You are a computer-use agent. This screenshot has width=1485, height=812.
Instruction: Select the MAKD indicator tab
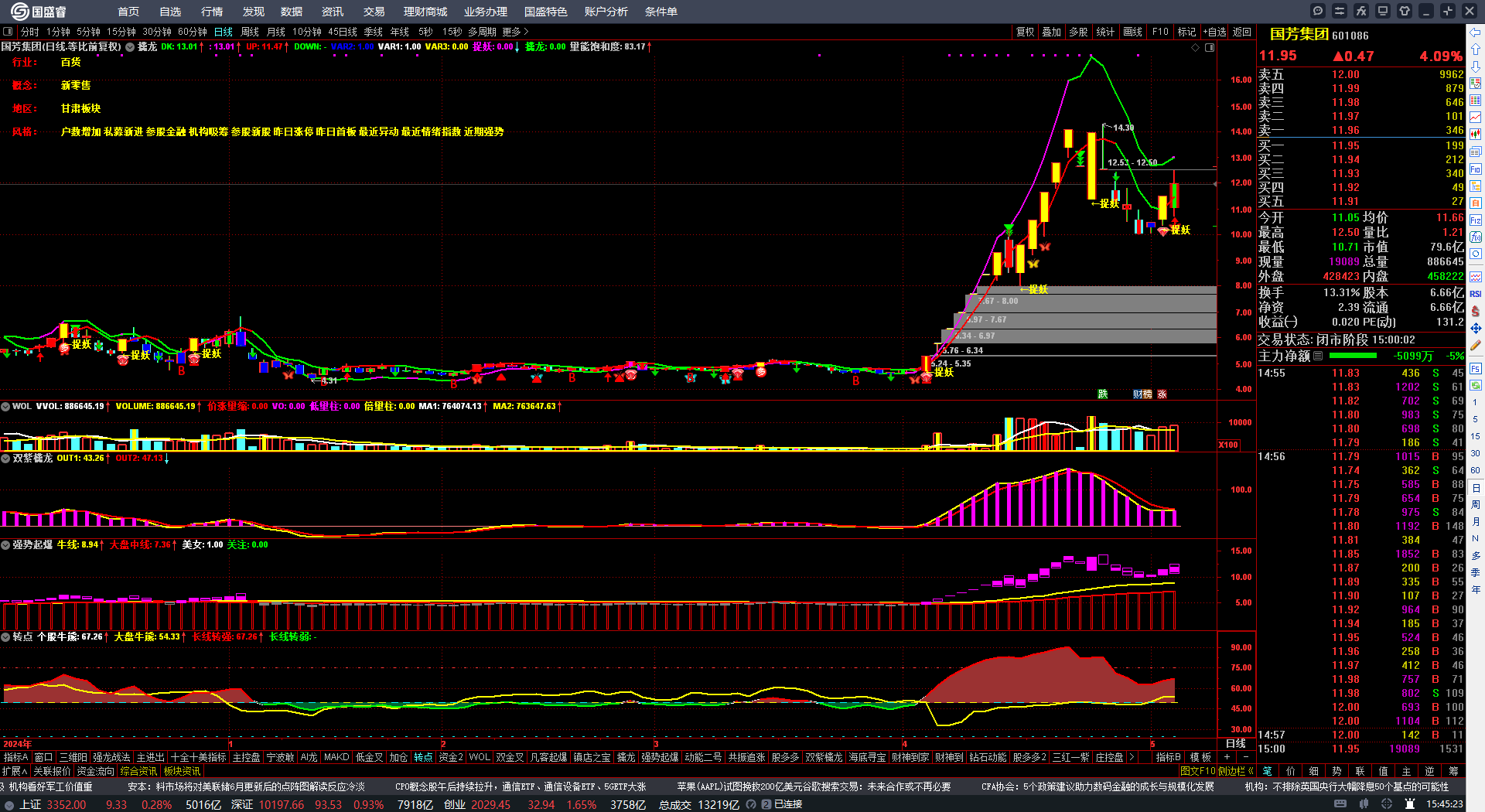[x=336, y=757]
